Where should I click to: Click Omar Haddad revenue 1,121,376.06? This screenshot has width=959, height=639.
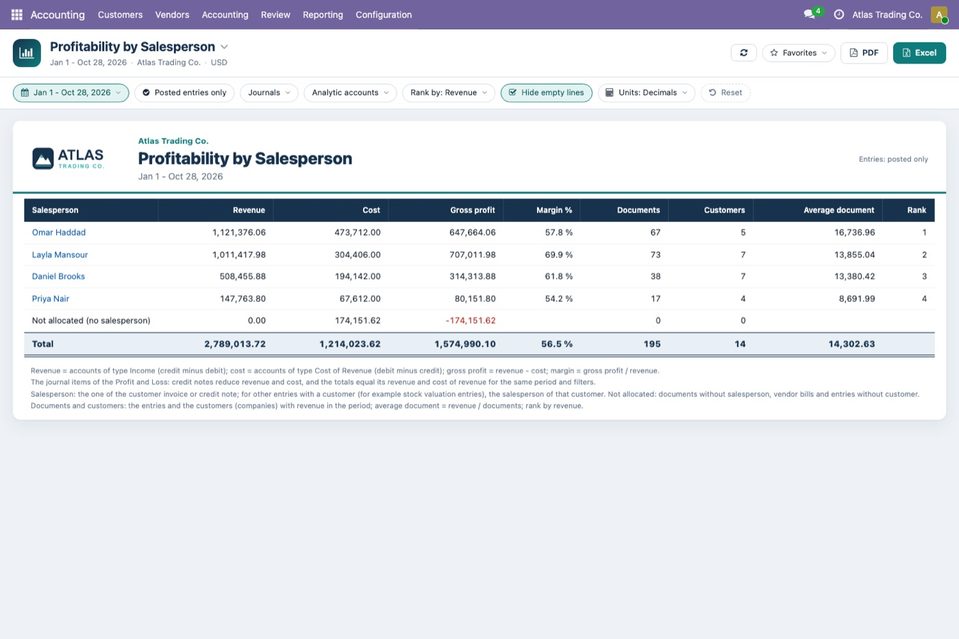pyautogui.click(x=239, y=232)
